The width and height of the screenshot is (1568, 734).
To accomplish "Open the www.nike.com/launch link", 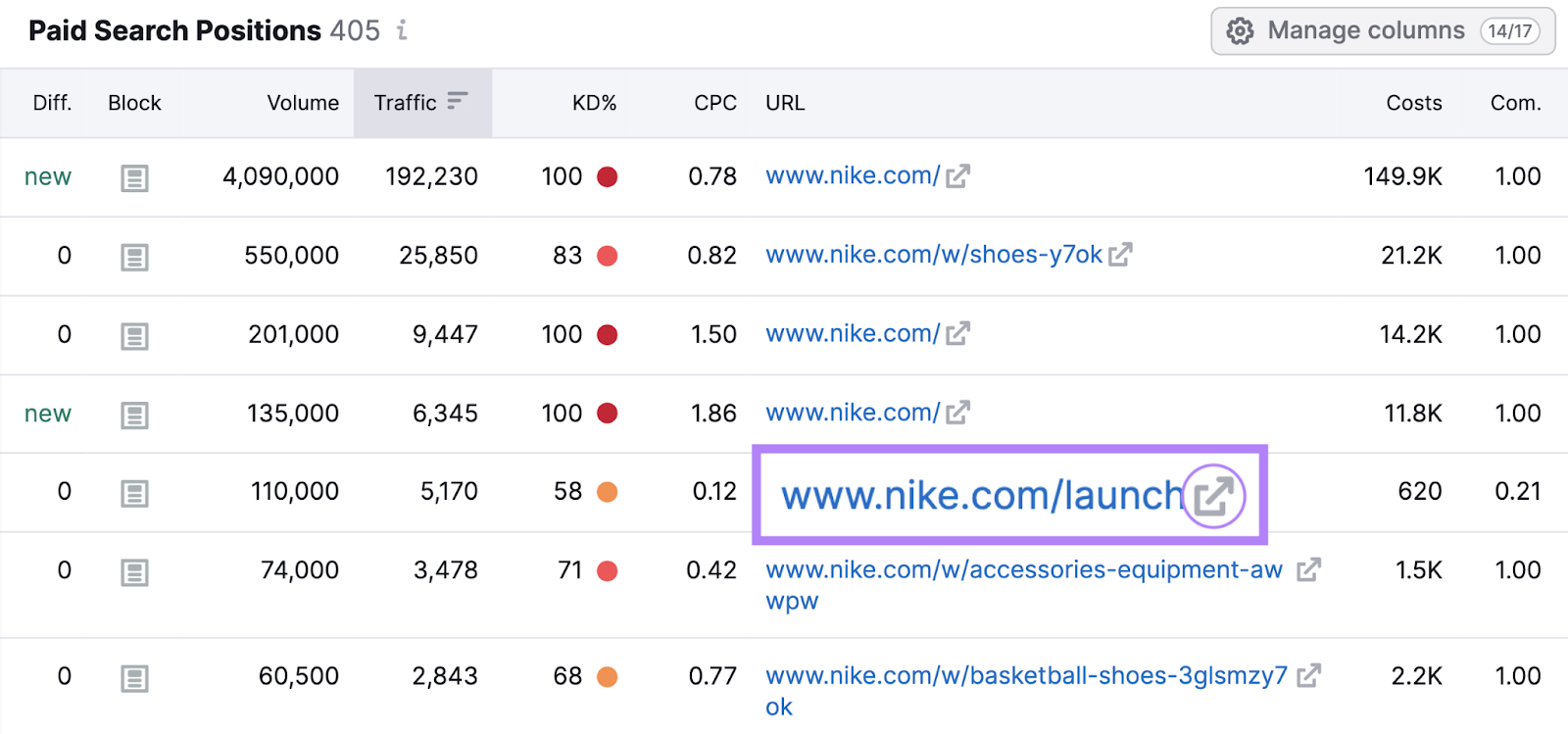I will coord(982,495).
